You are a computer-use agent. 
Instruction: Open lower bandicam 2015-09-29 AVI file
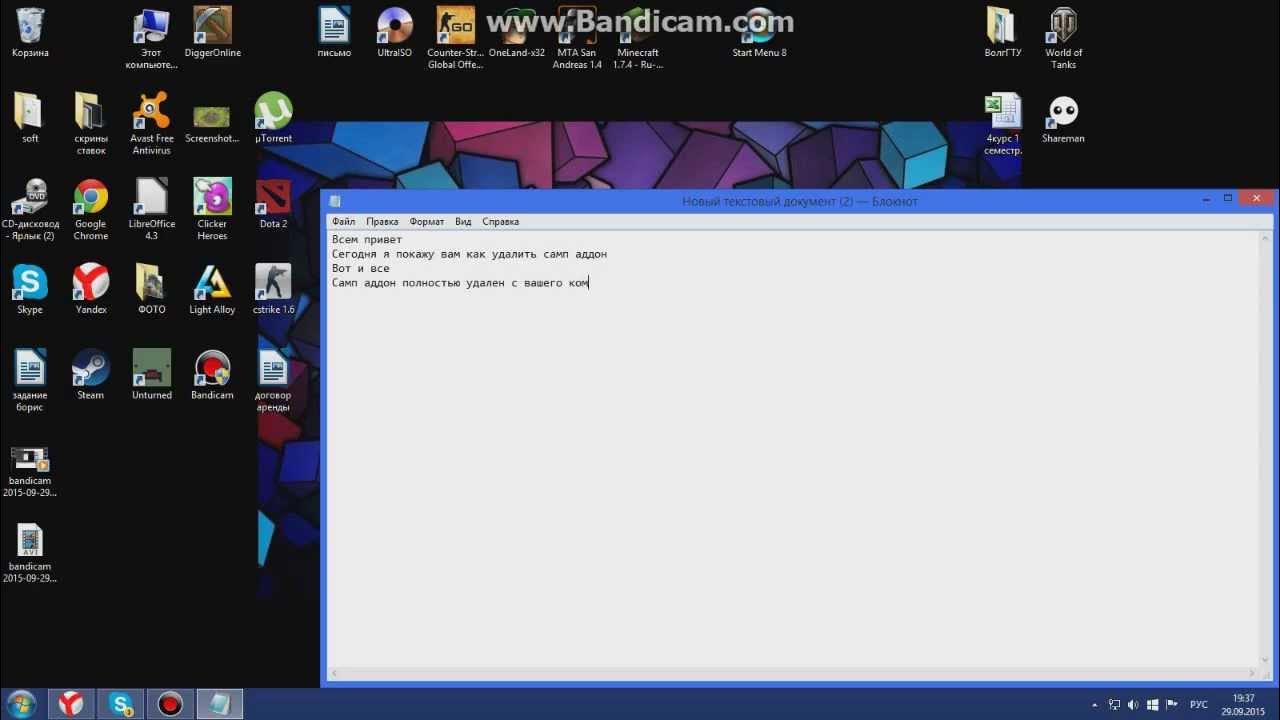30,555
